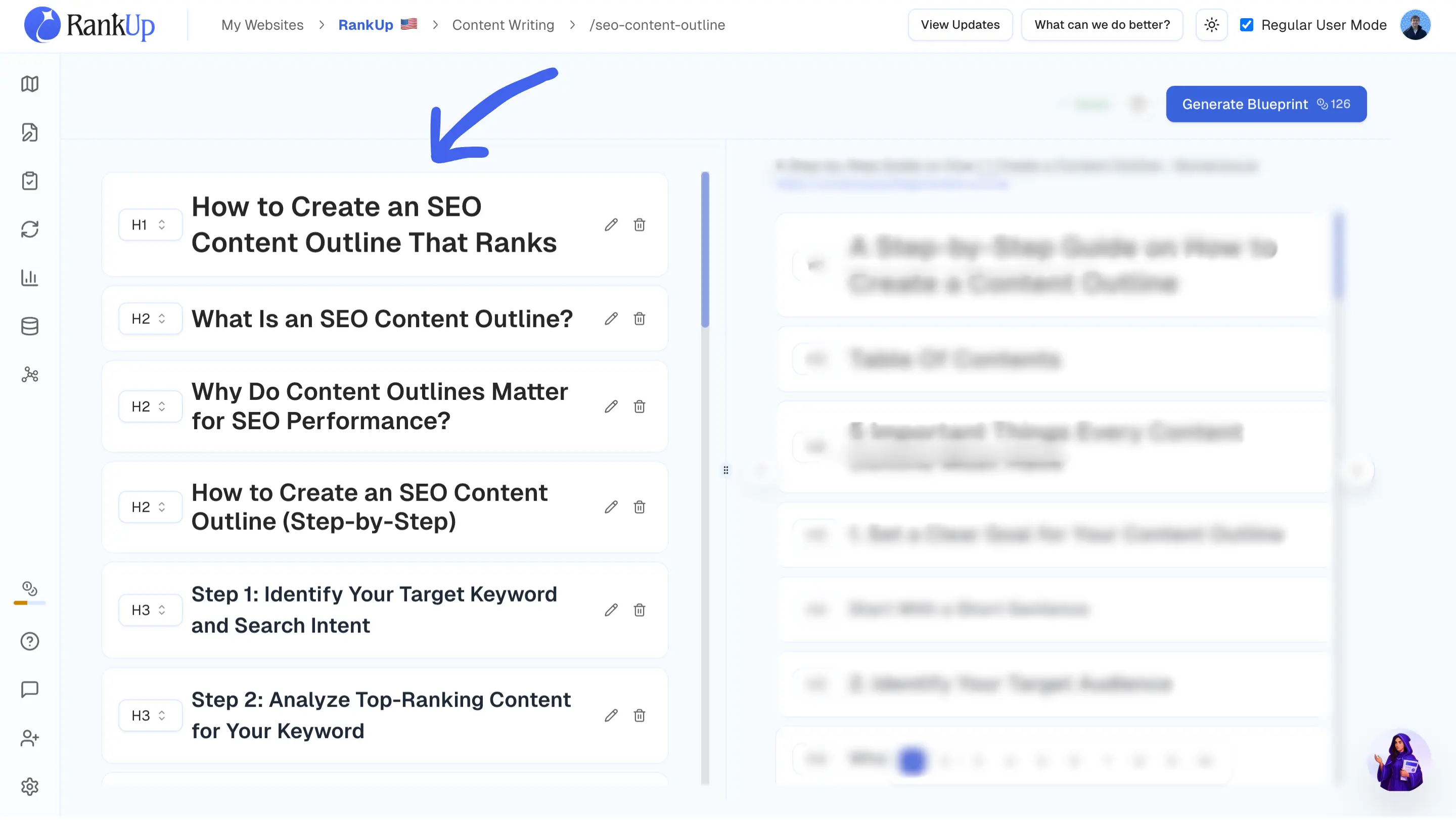1456x820 pixels.
Task: Toggle the Regular User Mode checkbox
Action: [1246, 25]
